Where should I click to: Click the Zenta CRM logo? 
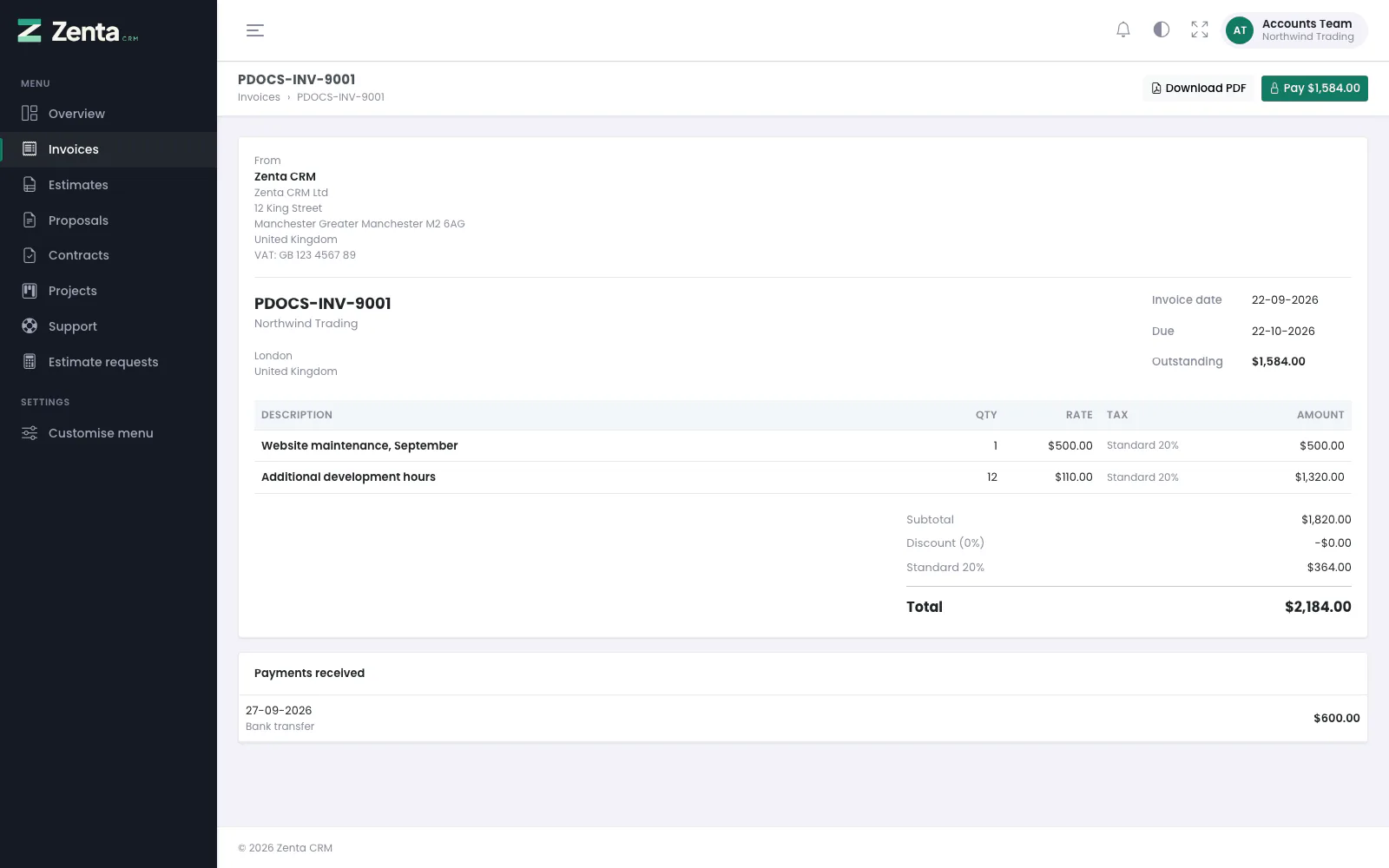78,31
